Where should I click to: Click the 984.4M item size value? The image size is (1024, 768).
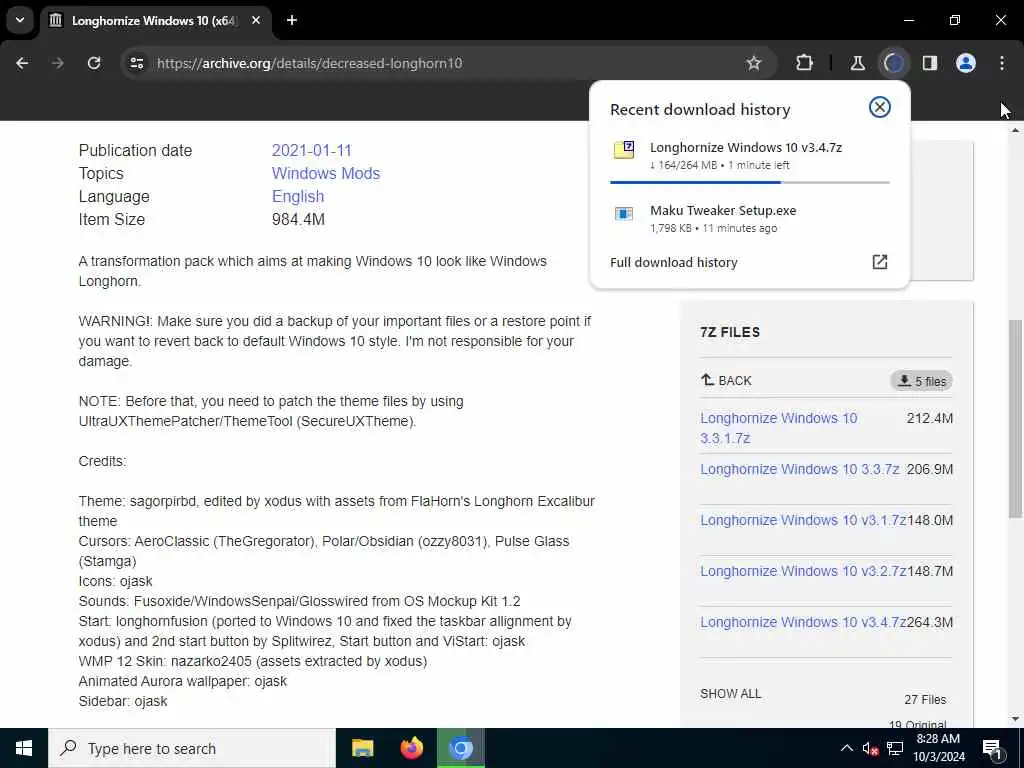tap(298, 219)
